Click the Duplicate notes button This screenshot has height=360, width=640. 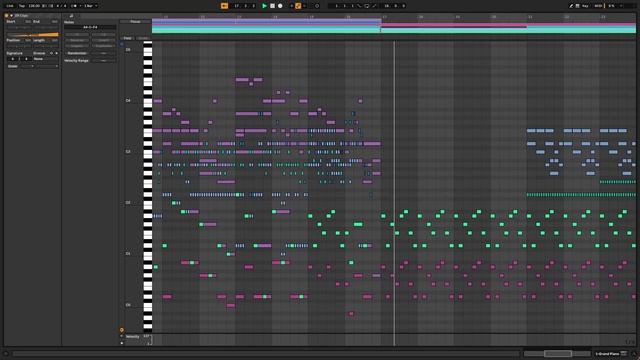click(x=103, y=46)
